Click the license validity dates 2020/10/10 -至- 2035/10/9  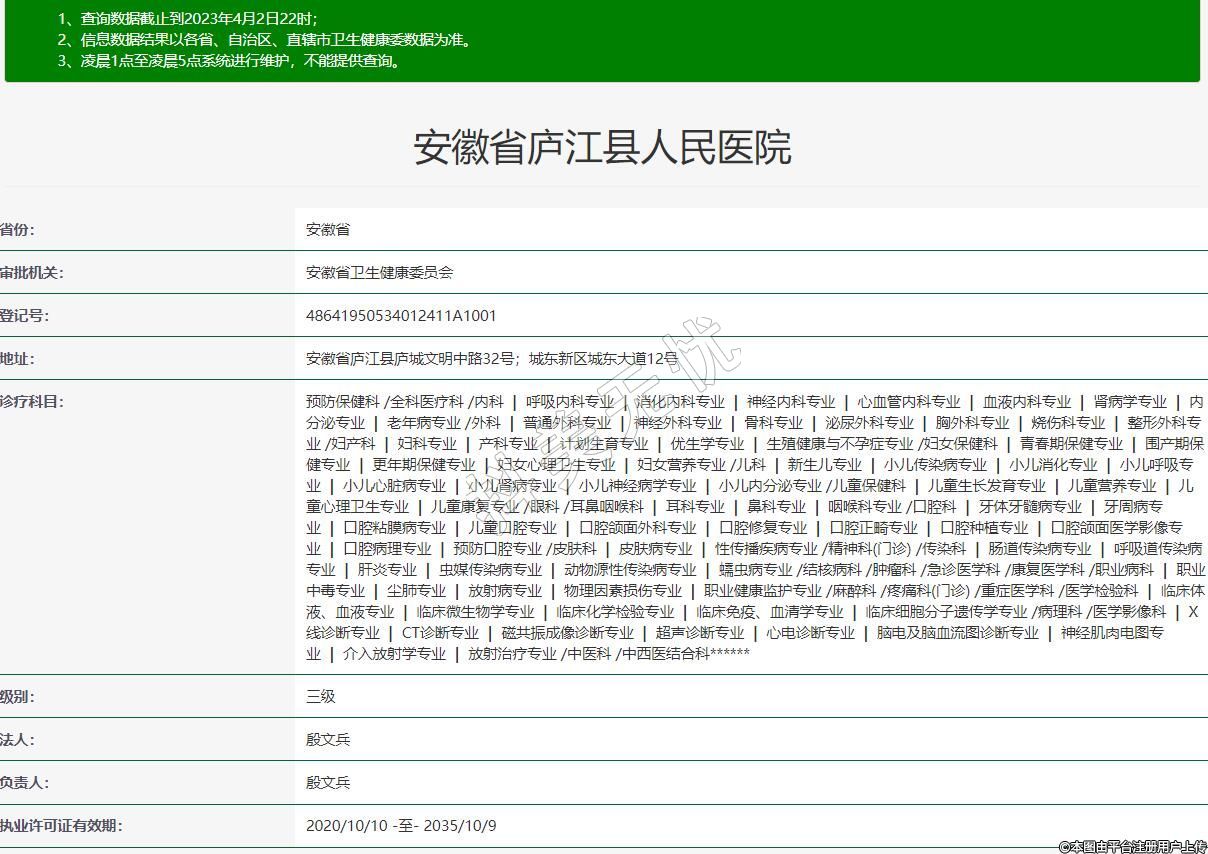[x=401, y=826]
